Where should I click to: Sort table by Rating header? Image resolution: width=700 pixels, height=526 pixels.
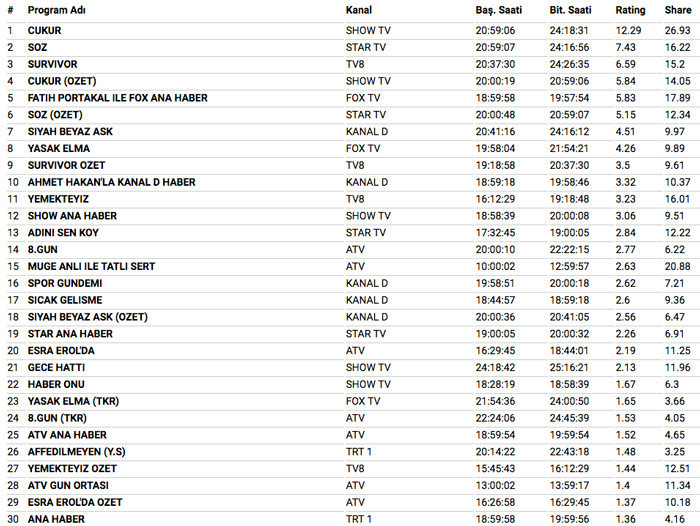[x=630, y=9]
